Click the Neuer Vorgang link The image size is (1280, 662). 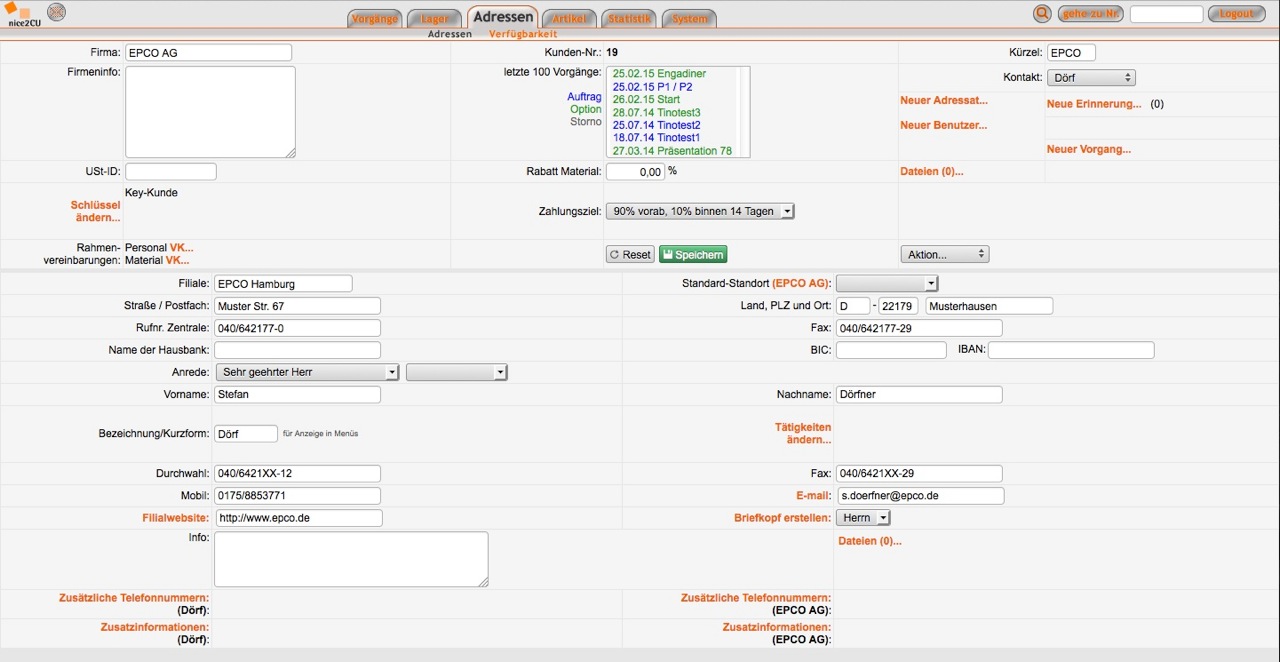(x=1089, y=149)
